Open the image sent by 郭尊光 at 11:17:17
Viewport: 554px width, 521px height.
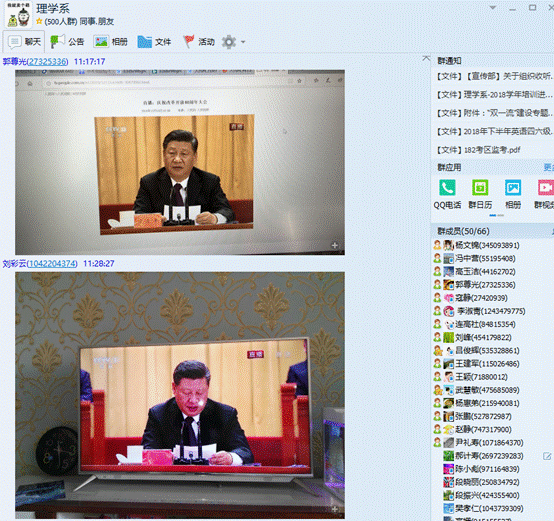180,162
